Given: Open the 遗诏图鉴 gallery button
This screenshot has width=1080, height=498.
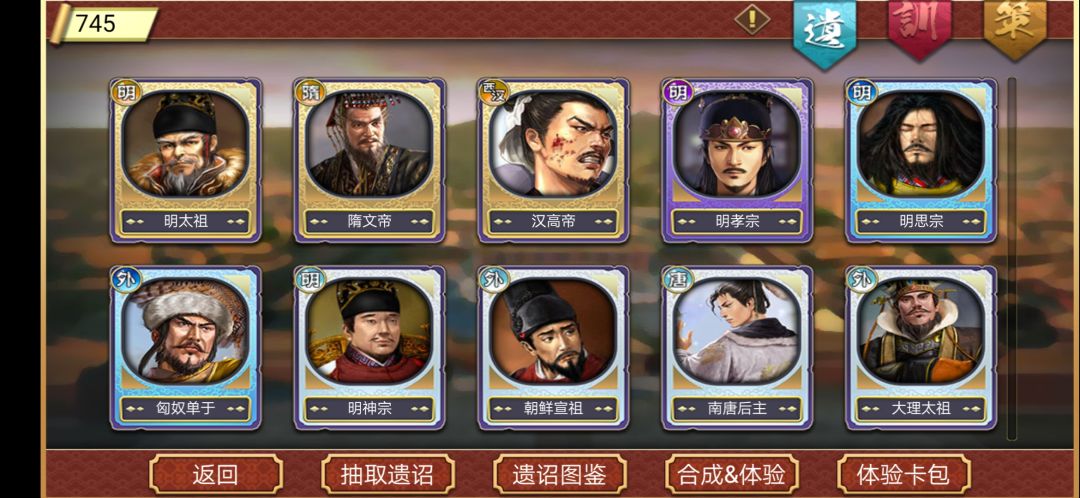Looking at the screenshot, I should pyautogui.click(x=559, y=475).
